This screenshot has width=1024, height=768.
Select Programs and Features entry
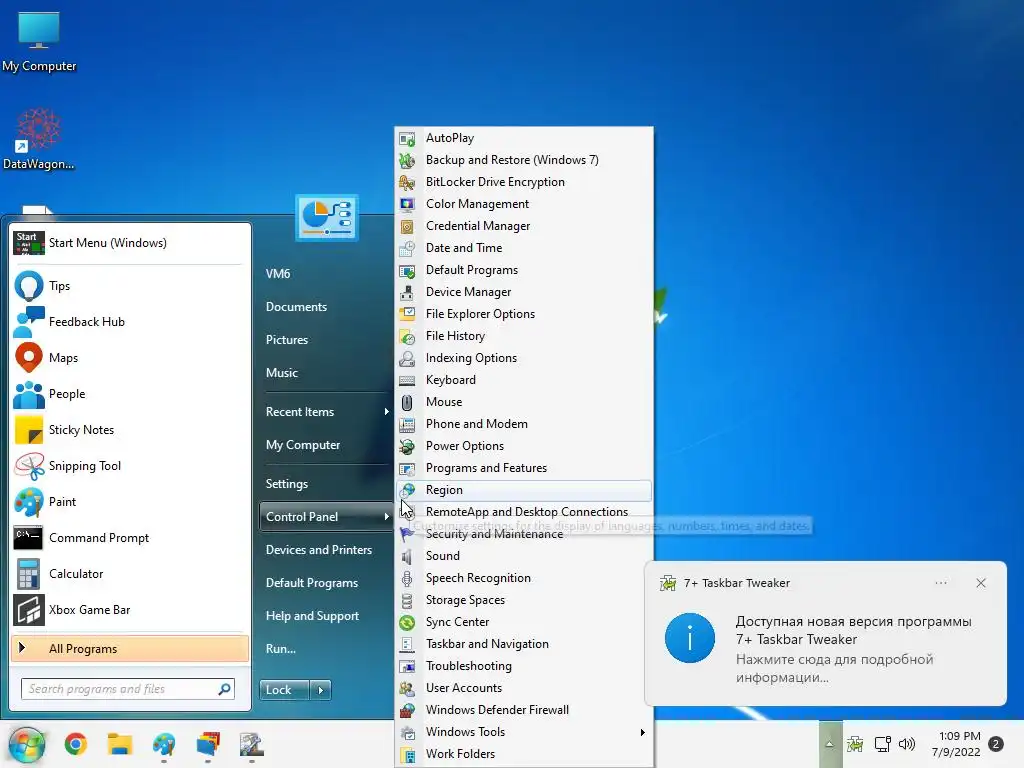[x=524, y=468]
